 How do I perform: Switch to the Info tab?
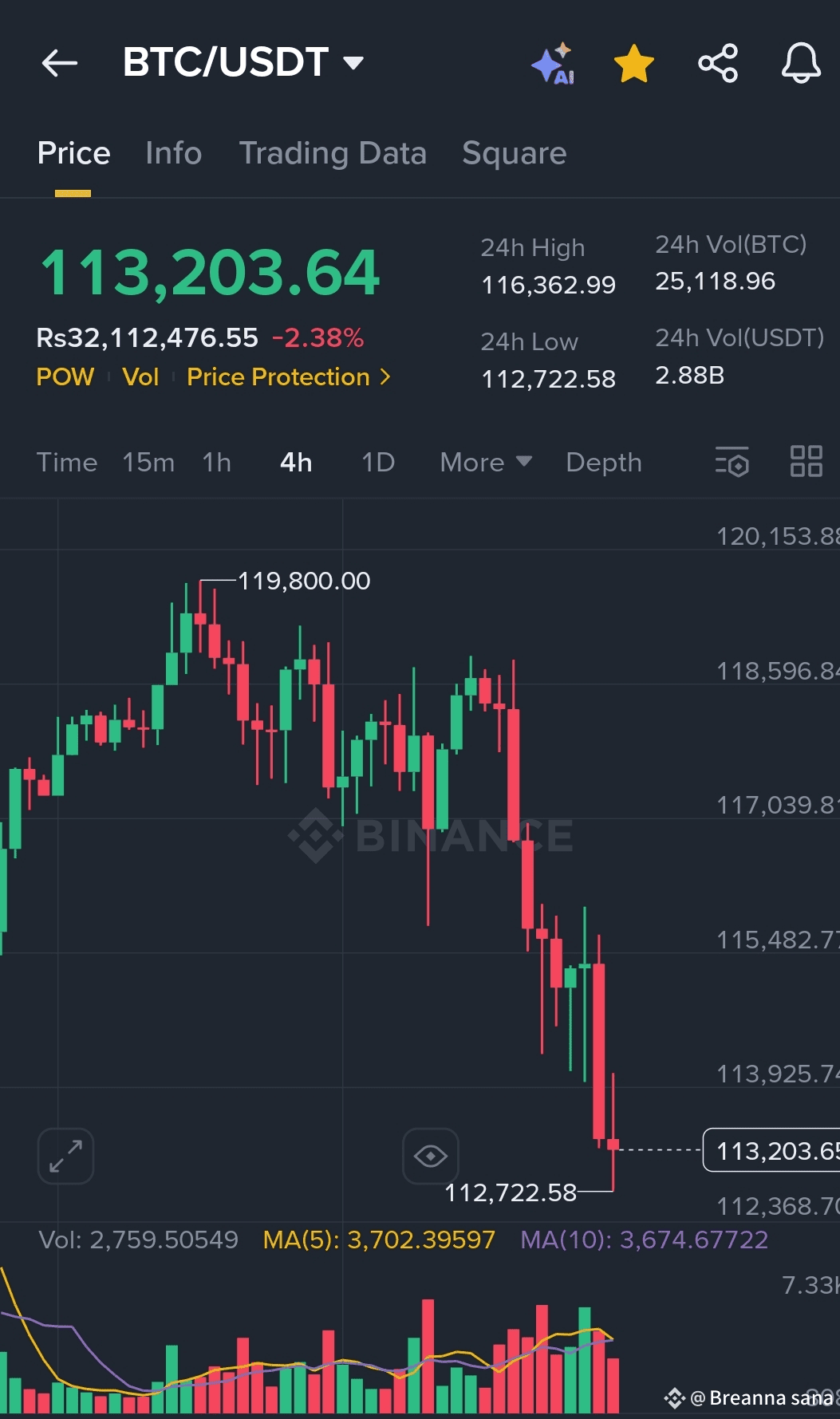coord(174,153)
